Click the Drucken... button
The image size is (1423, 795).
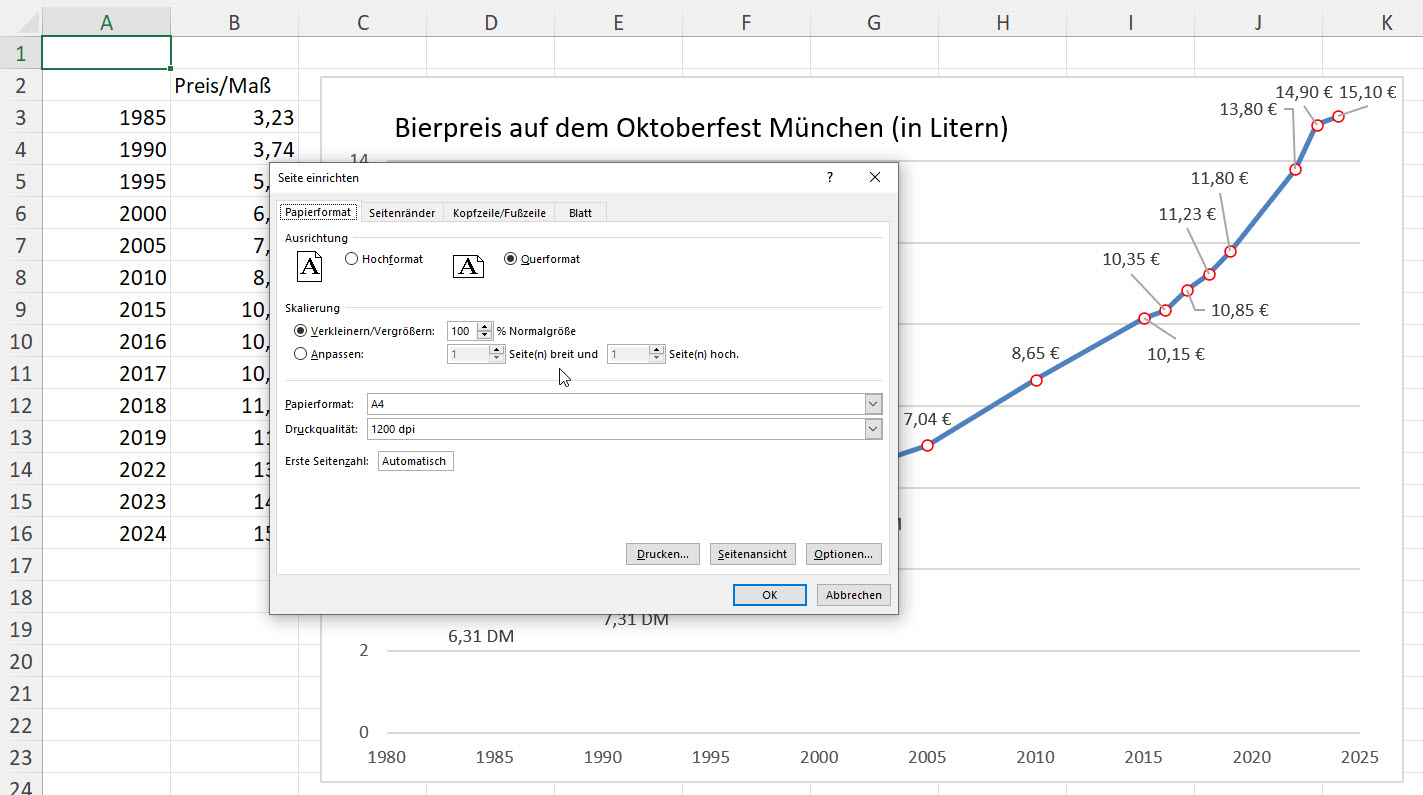click(x=662, y=554)
